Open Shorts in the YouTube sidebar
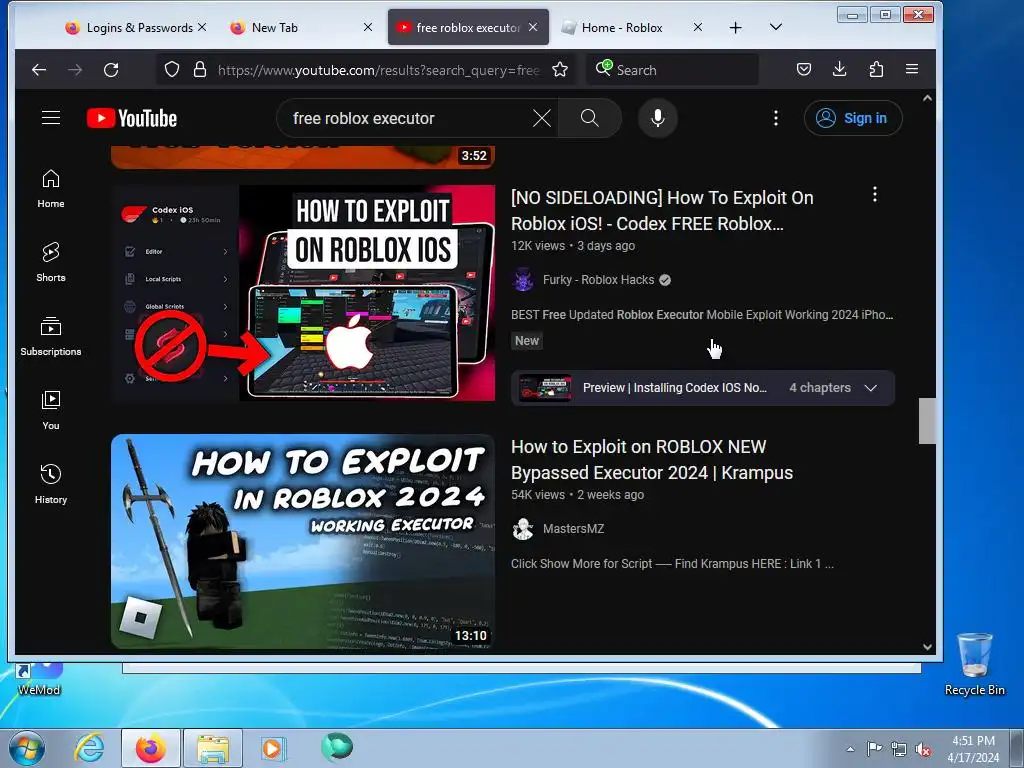The width and height of the screenshot is (1024, 768). (51, 263)
